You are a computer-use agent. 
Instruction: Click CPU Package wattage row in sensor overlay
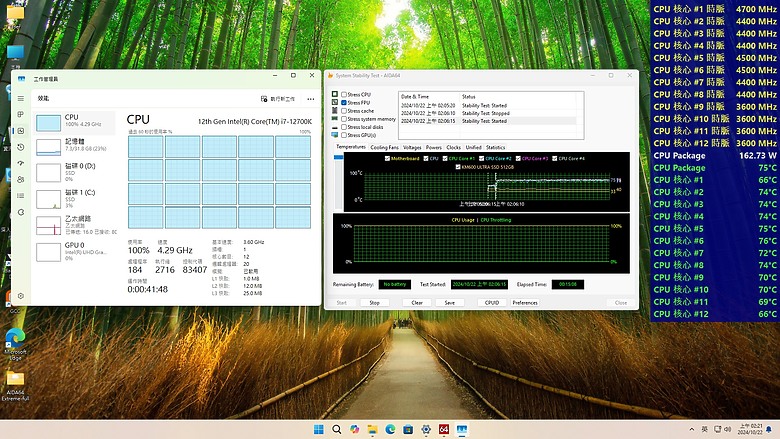tap(715, 156)
